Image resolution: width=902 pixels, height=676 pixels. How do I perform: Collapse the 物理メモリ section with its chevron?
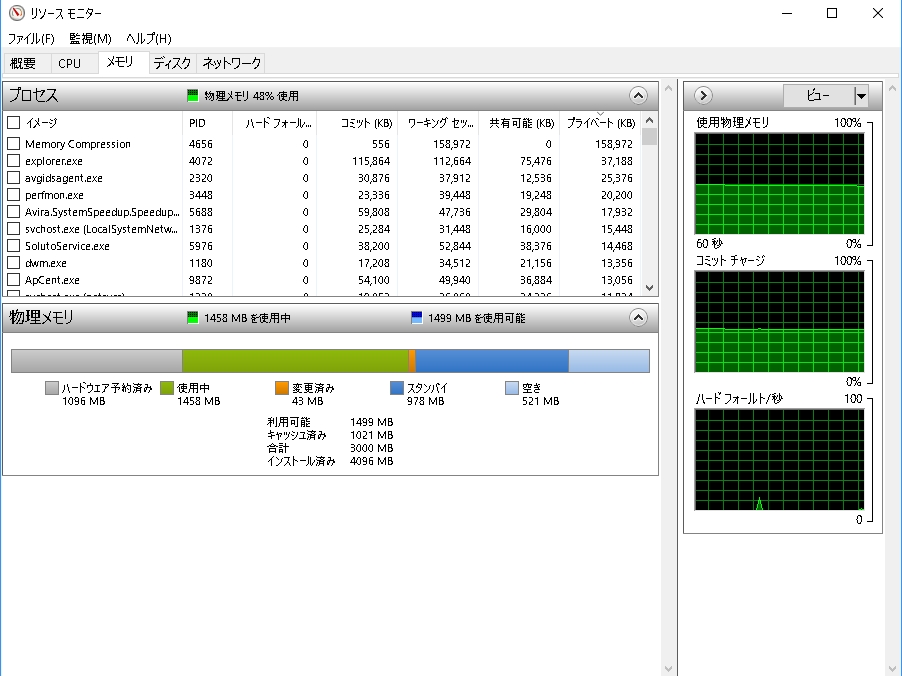[638, 318]
